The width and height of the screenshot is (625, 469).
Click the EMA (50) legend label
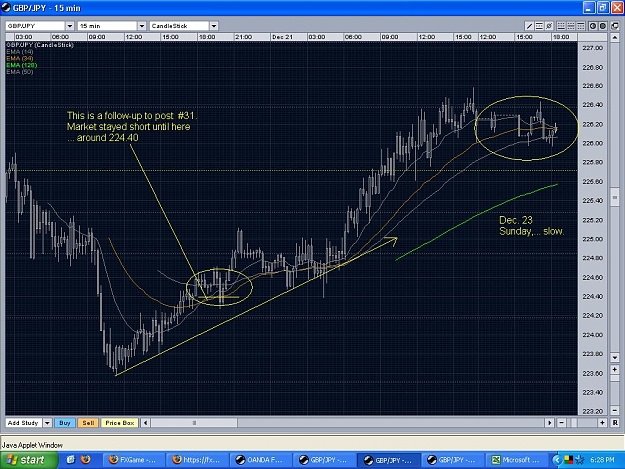click(20, 72)
